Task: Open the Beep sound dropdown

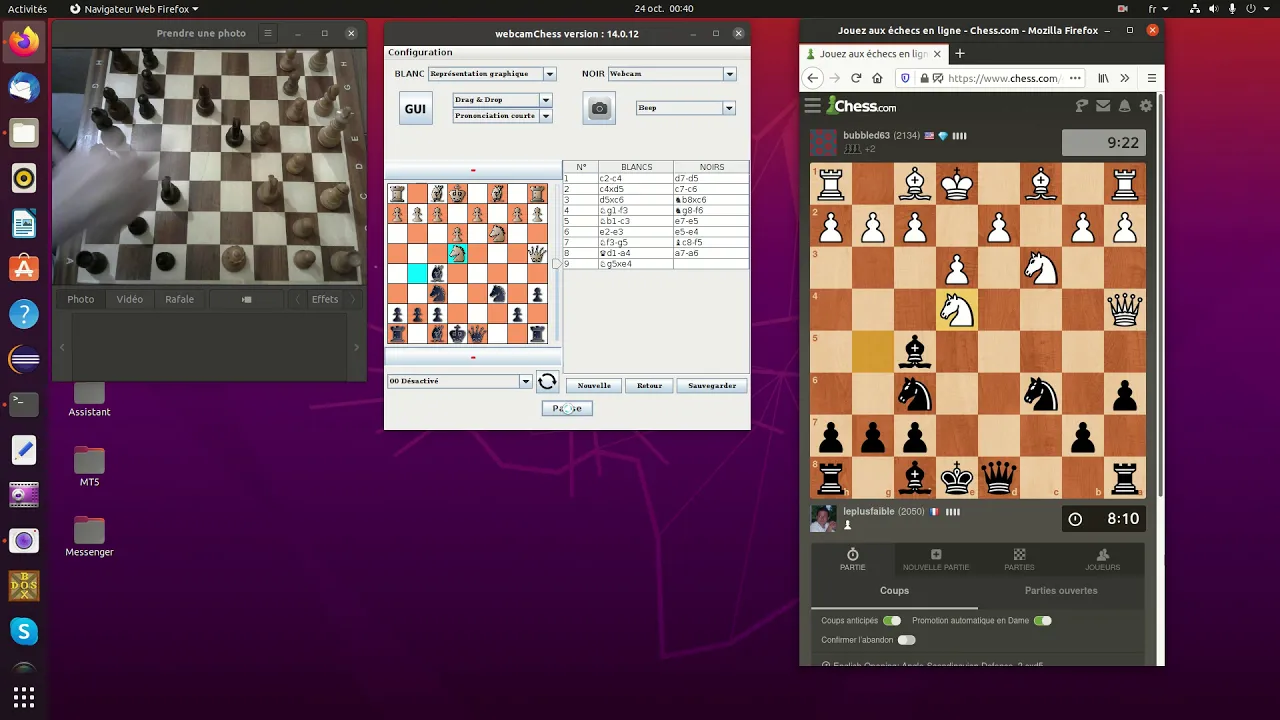Action: click(685, 108)
